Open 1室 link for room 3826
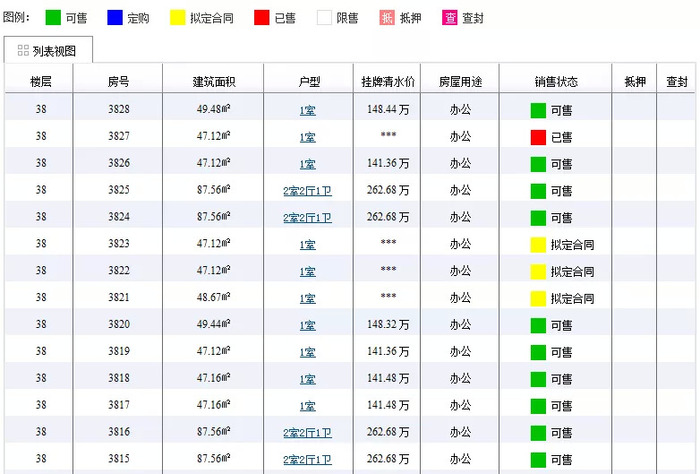 [308, 164]
